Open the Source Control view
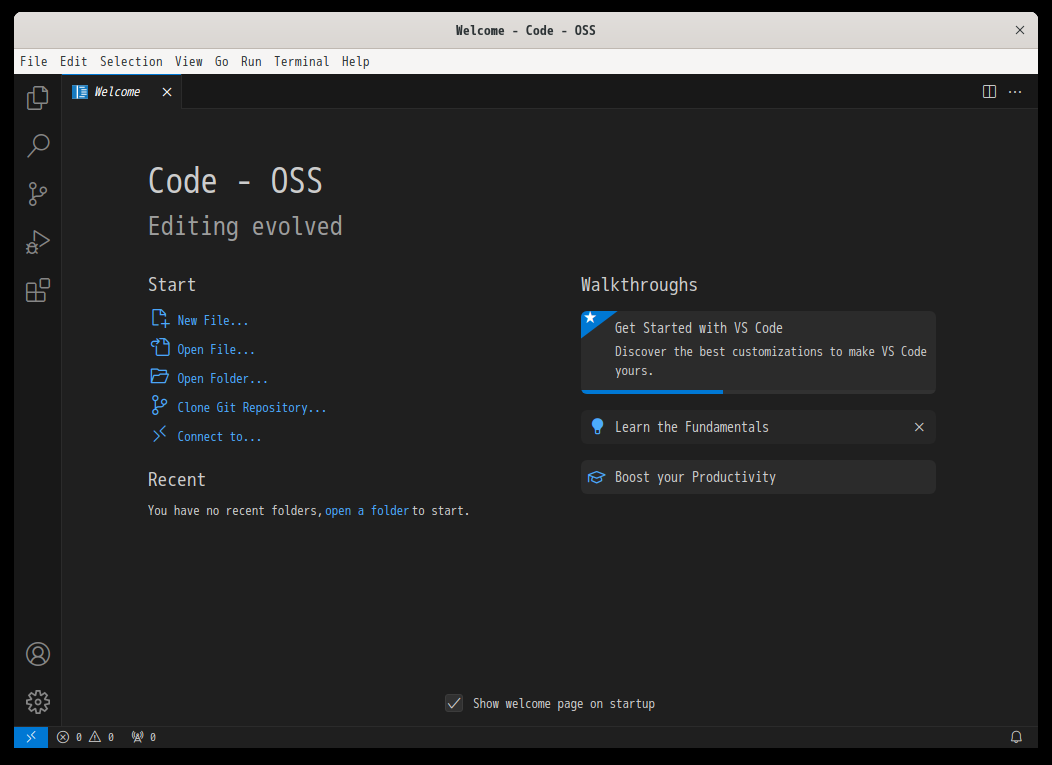 tap(38, 194)
